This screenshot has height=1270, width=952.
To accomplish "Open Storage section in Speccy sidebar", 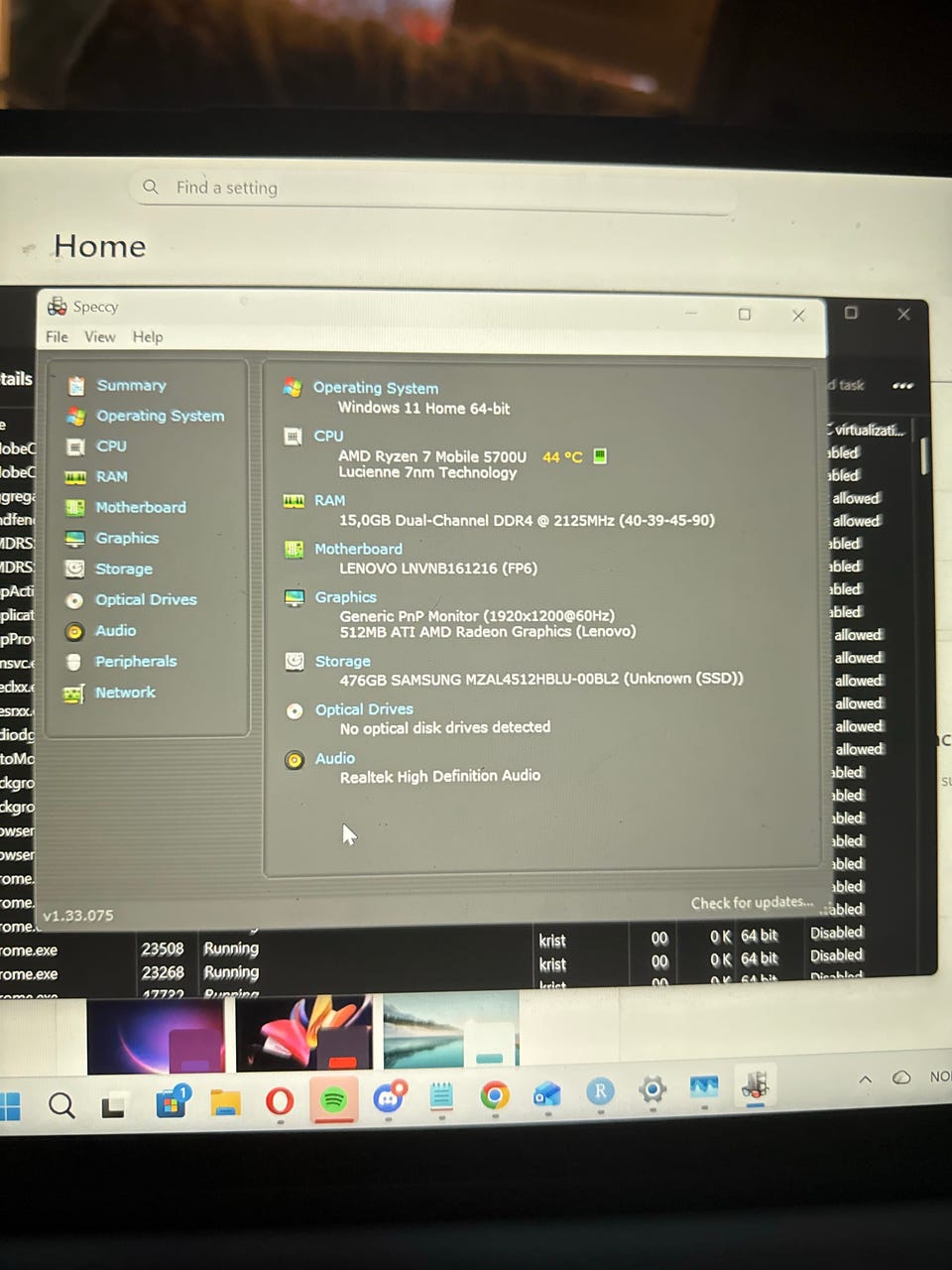I will [124, 569].
